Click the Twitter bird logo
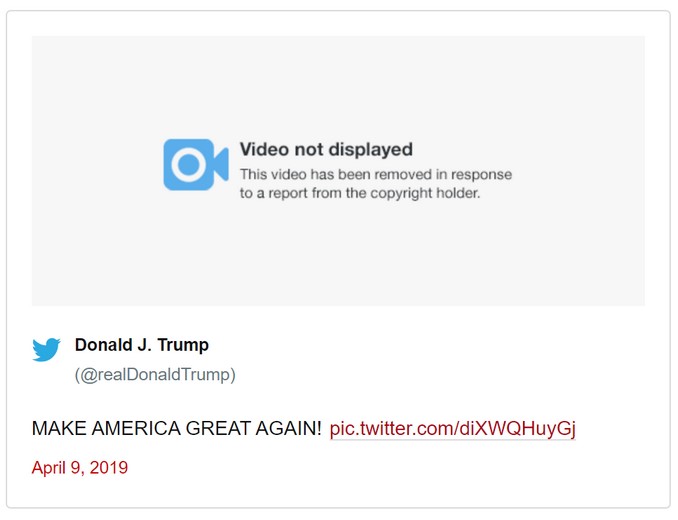The width and height of the screenshot is (678, 520). point(46,349)
